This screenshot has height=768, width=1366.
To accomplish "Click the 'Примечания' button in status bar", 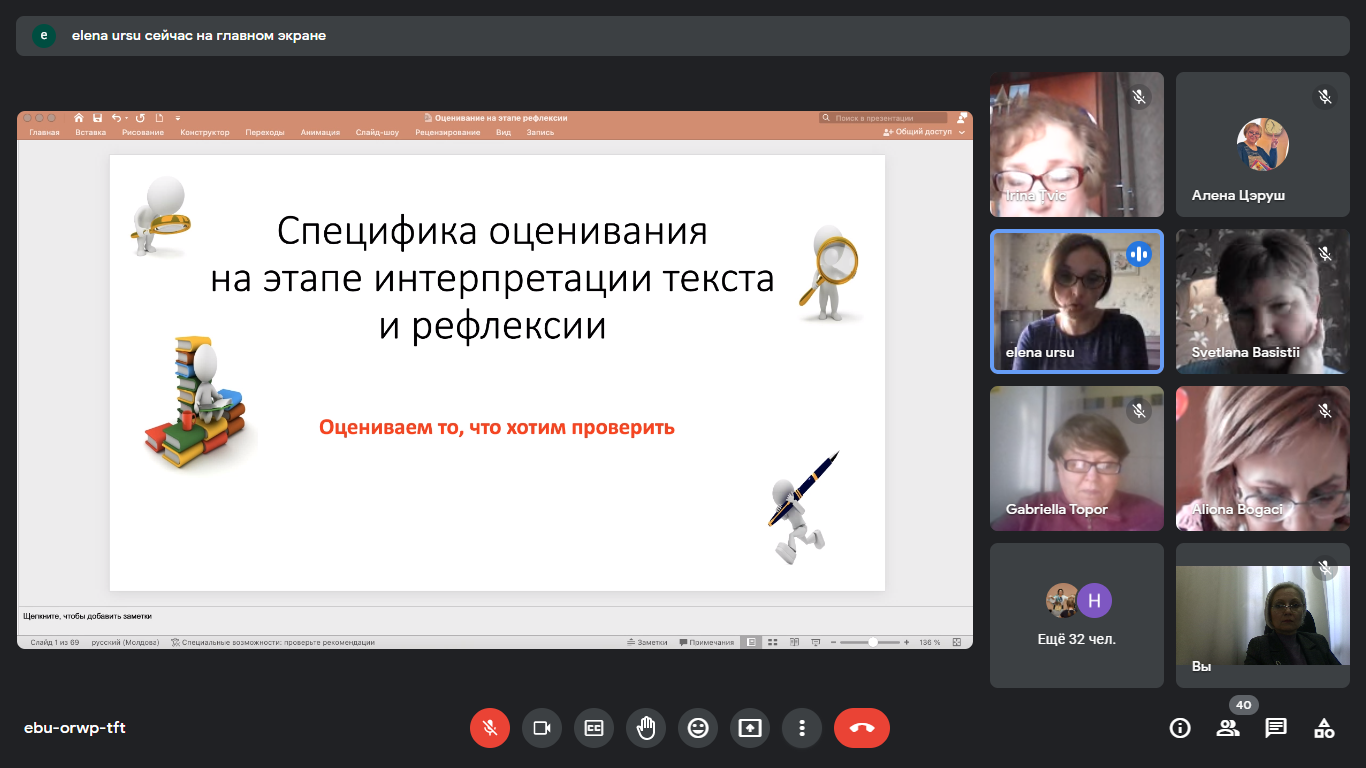I will coord(706,642).
